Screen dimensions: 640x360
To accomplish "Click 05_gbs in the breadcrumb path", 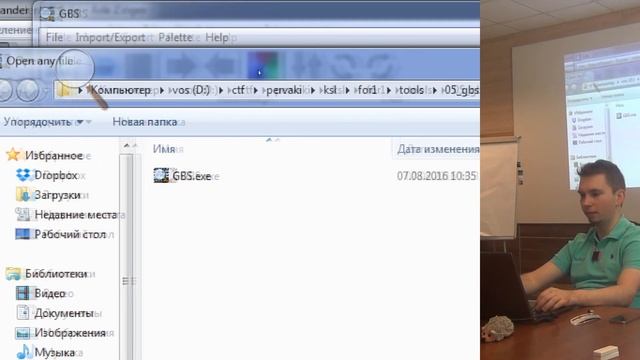I will tap(461, 90).
